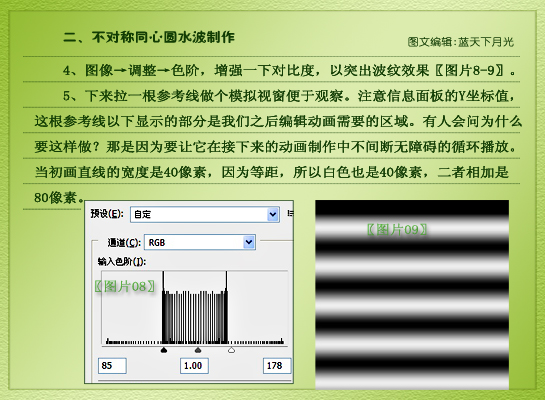Click the shadow input field showing 85
This screenshot has width=545, height=400.
(x=112, y=366)
